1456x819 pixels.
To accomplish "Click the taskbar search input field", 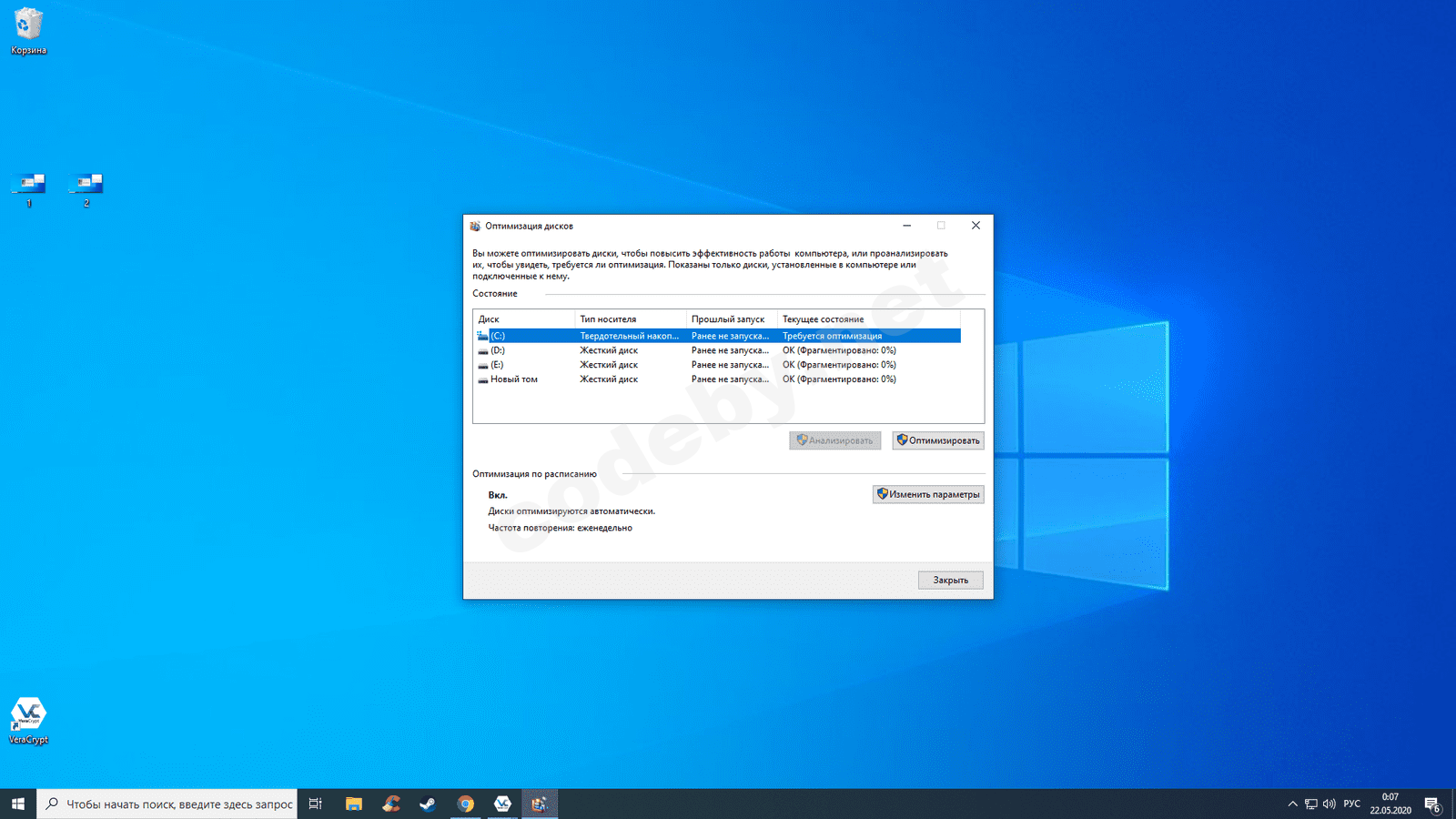I will (x=177, y=804).
